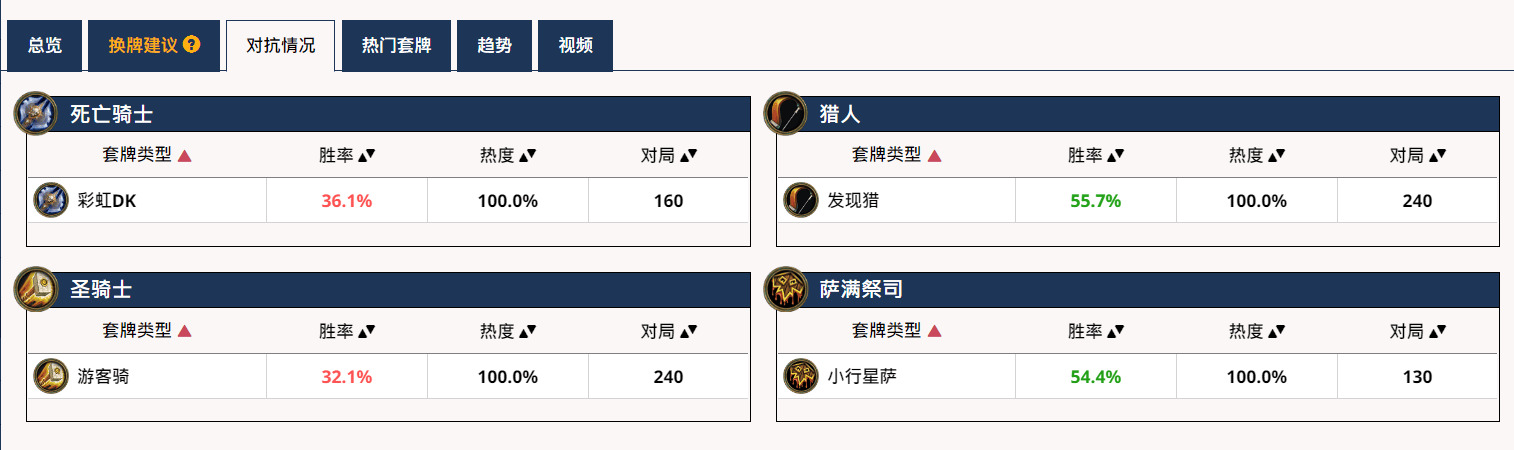The width and height of the screenshot is (1514, 450).
Task: Open the 小行星萨 deck name link
Action: (856, 377)
